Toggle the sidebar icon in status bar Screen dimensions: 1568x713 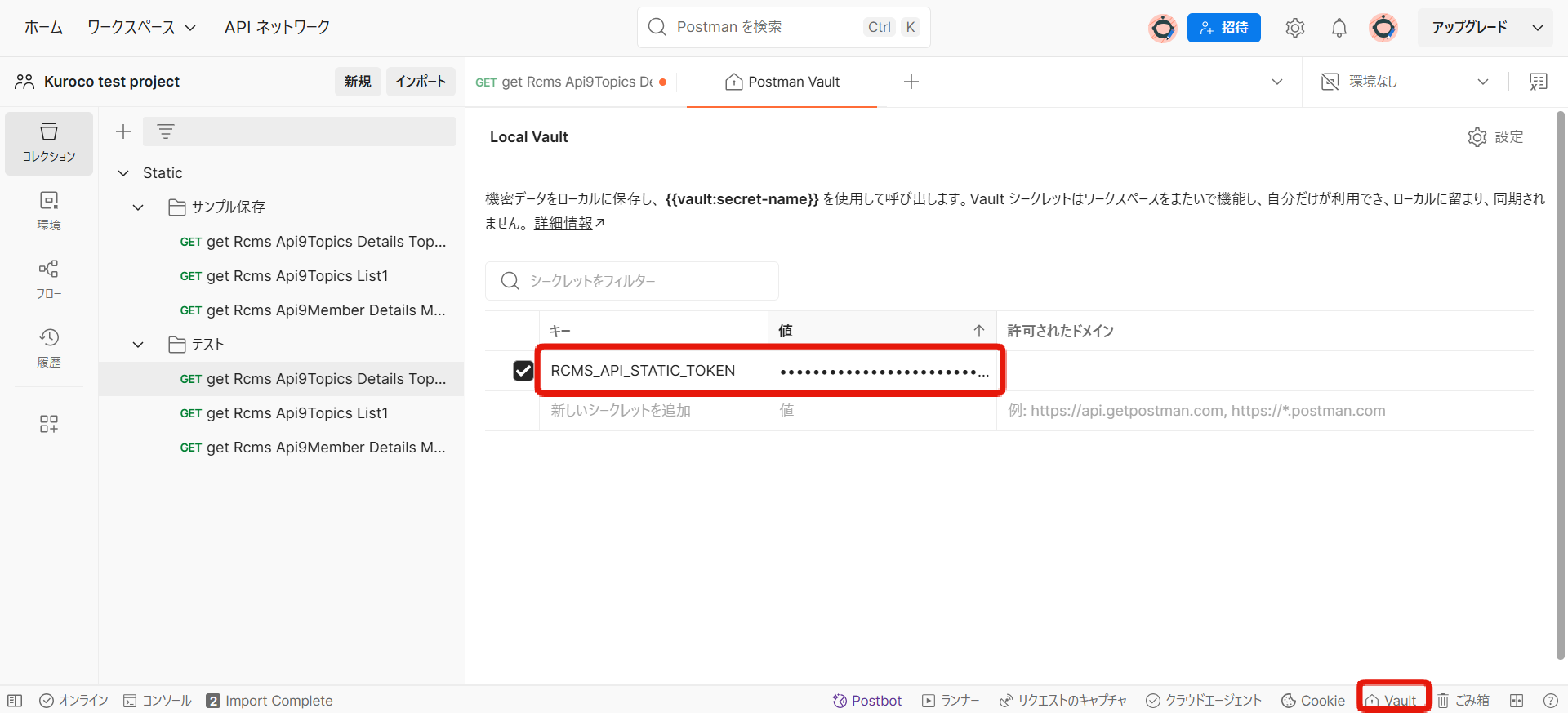click(x=15, y=701)
